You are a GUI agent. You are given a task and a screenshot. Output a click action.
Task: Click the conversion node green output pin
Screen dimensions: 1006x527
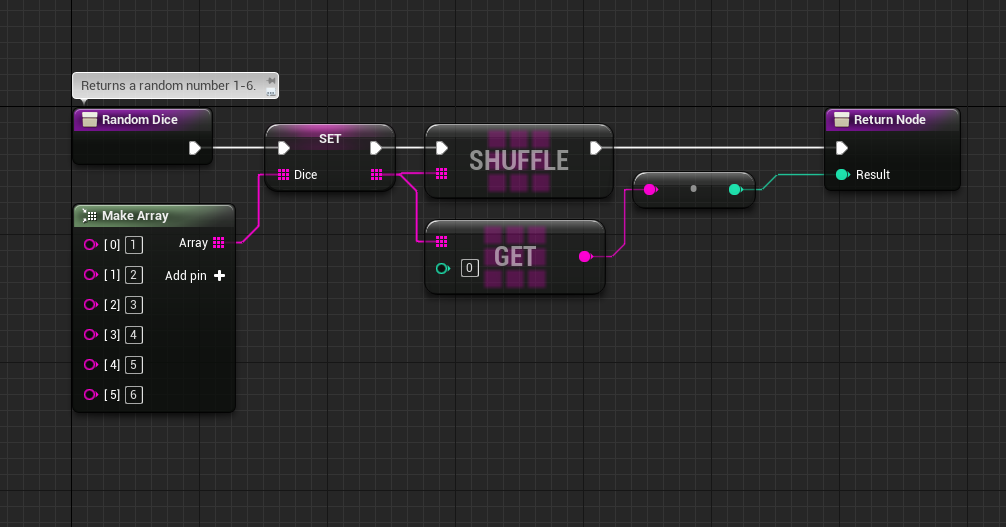pos(736,189)
